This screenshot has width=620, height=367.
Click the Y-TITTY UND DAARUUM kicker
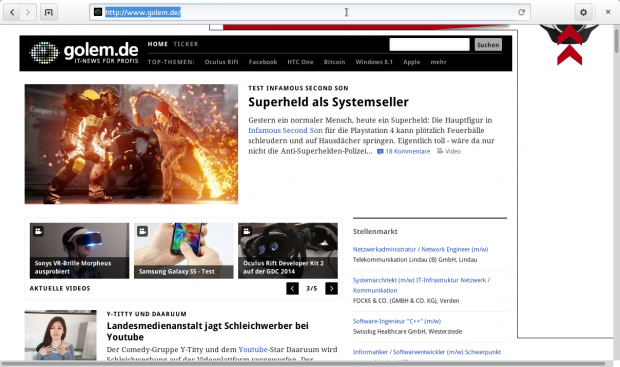coord(146,314)
